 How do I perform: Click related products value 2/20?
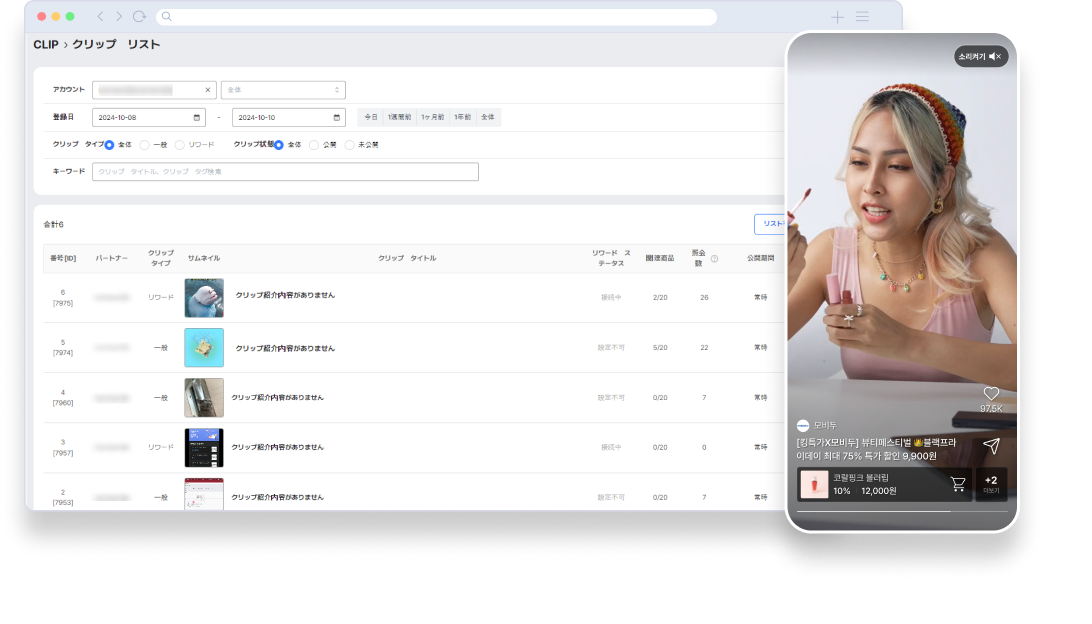660,297
